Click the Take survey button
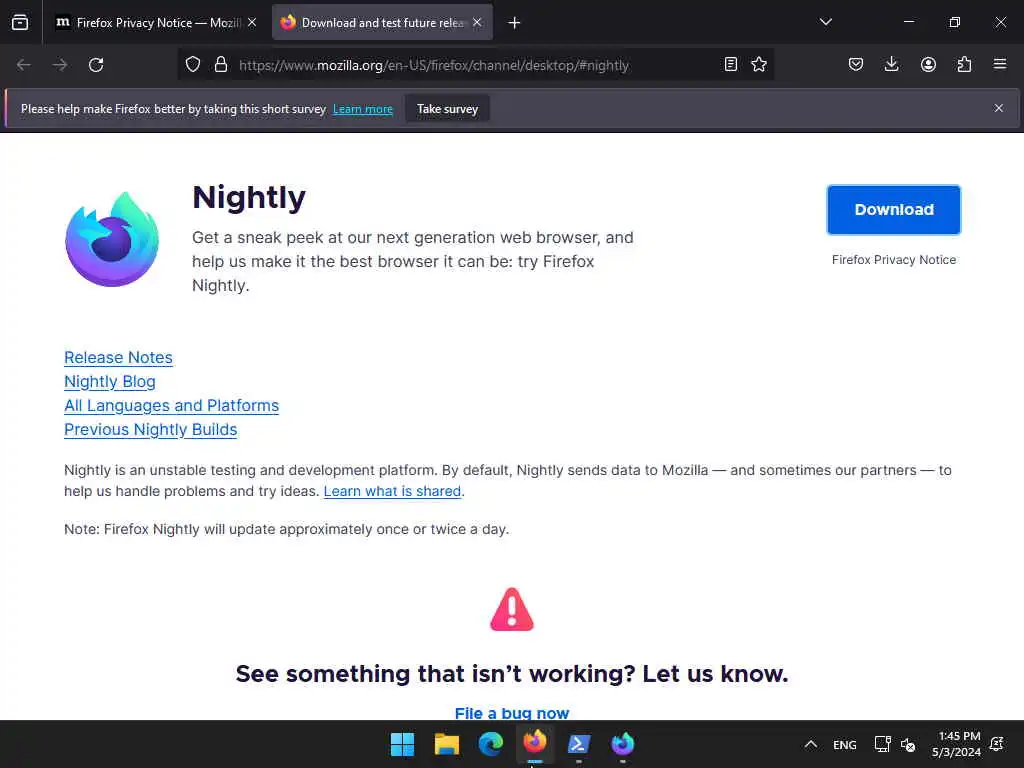This screenshot has height=768, width=1024. click(447, 109)
